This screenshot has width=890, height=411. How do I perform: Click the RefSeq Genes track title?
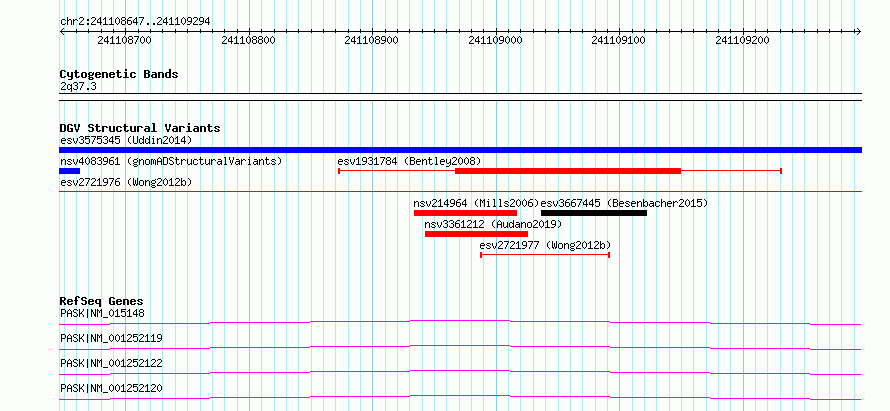click(x=102, y=301)
